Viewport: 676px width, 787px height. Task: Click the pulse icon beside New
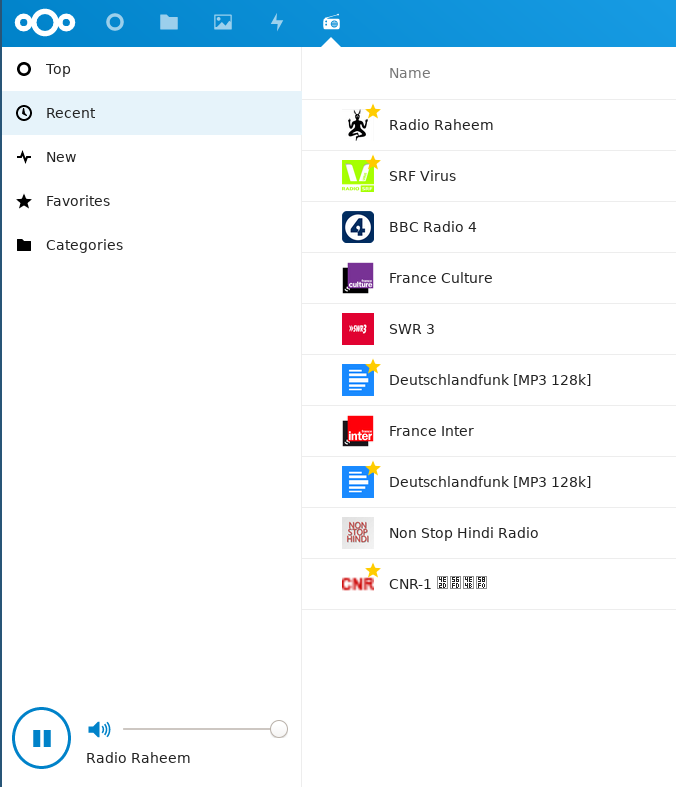24,157
